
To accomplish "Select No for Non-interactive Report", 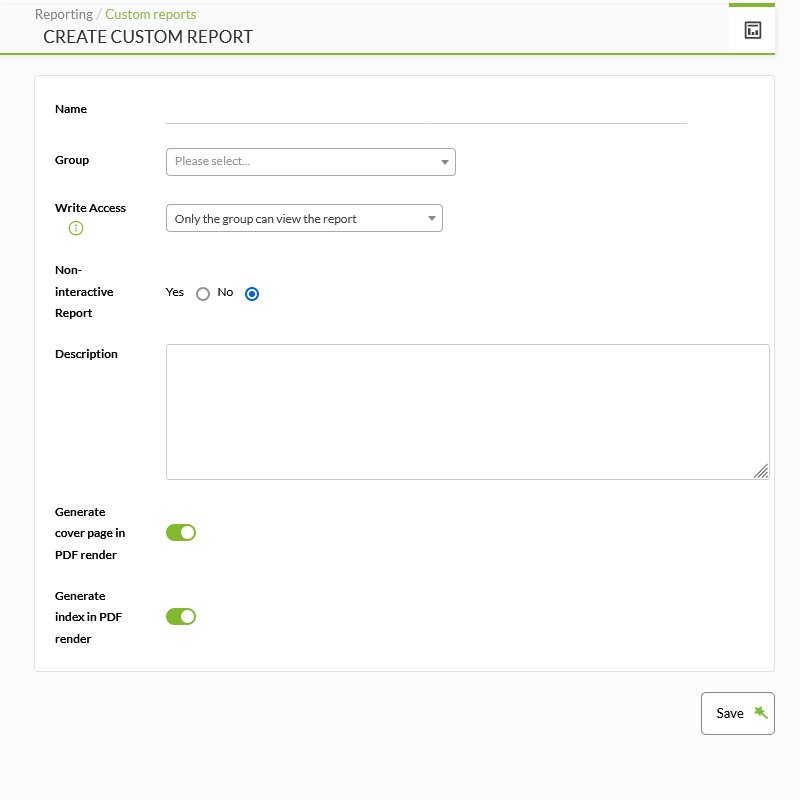I will [252, 294].
